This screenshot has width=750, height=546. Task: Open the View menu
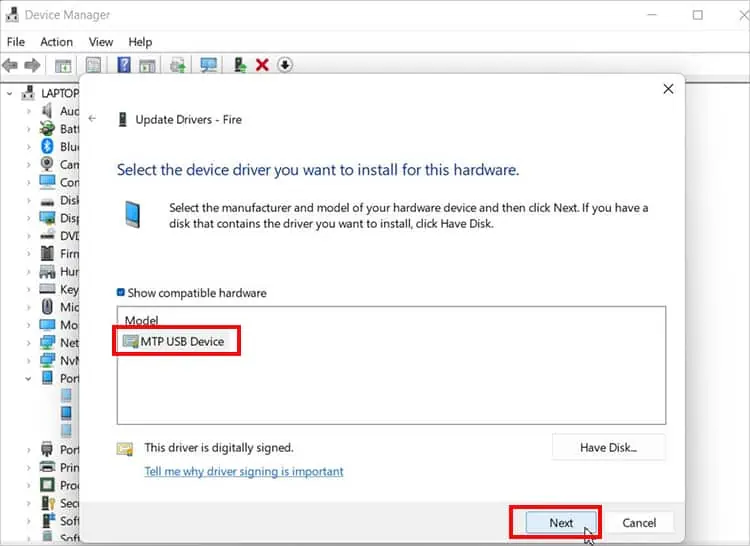[101, 42]
